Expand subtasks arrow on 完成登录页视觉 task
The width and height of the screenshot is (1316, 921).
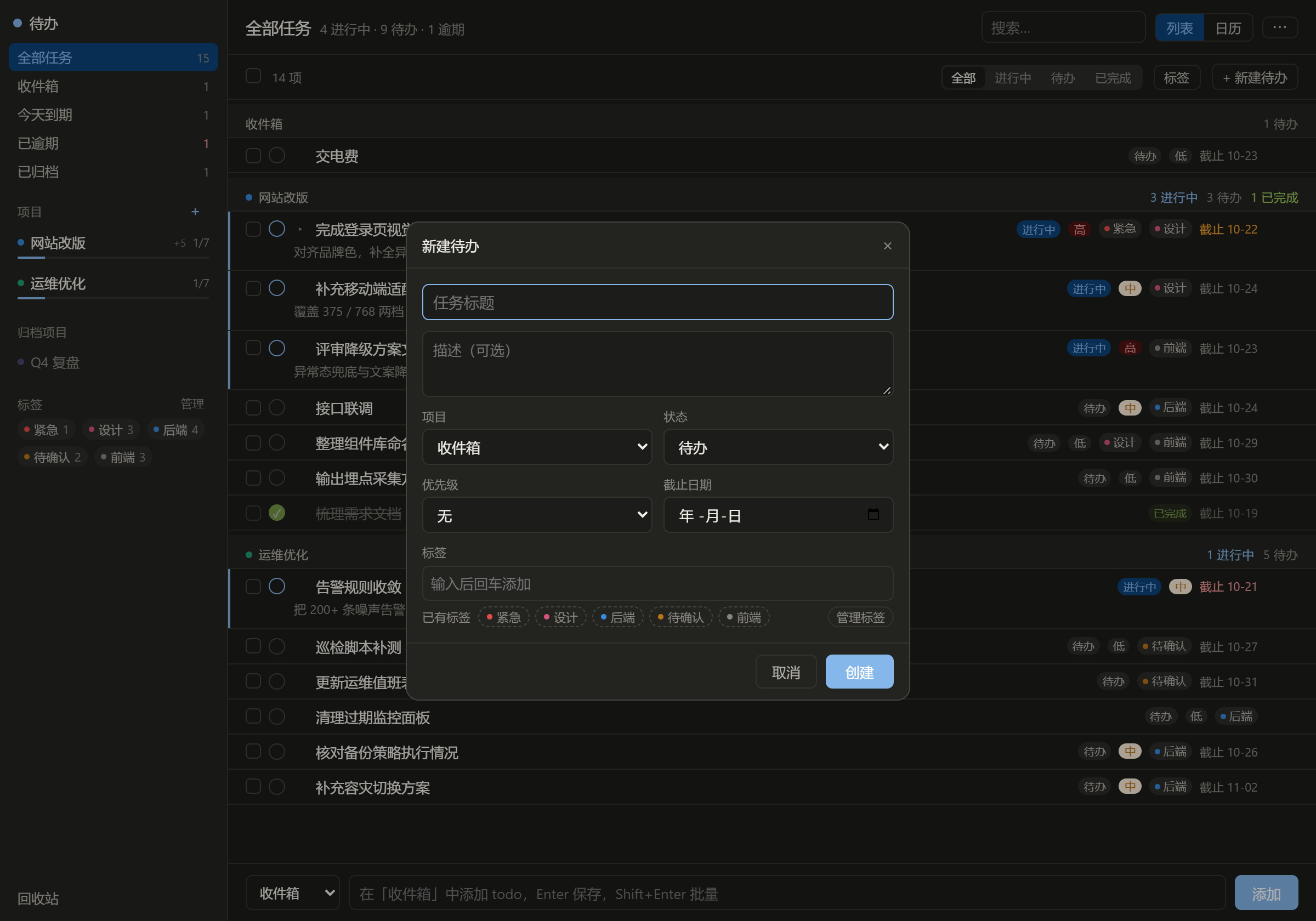point(300,229)
